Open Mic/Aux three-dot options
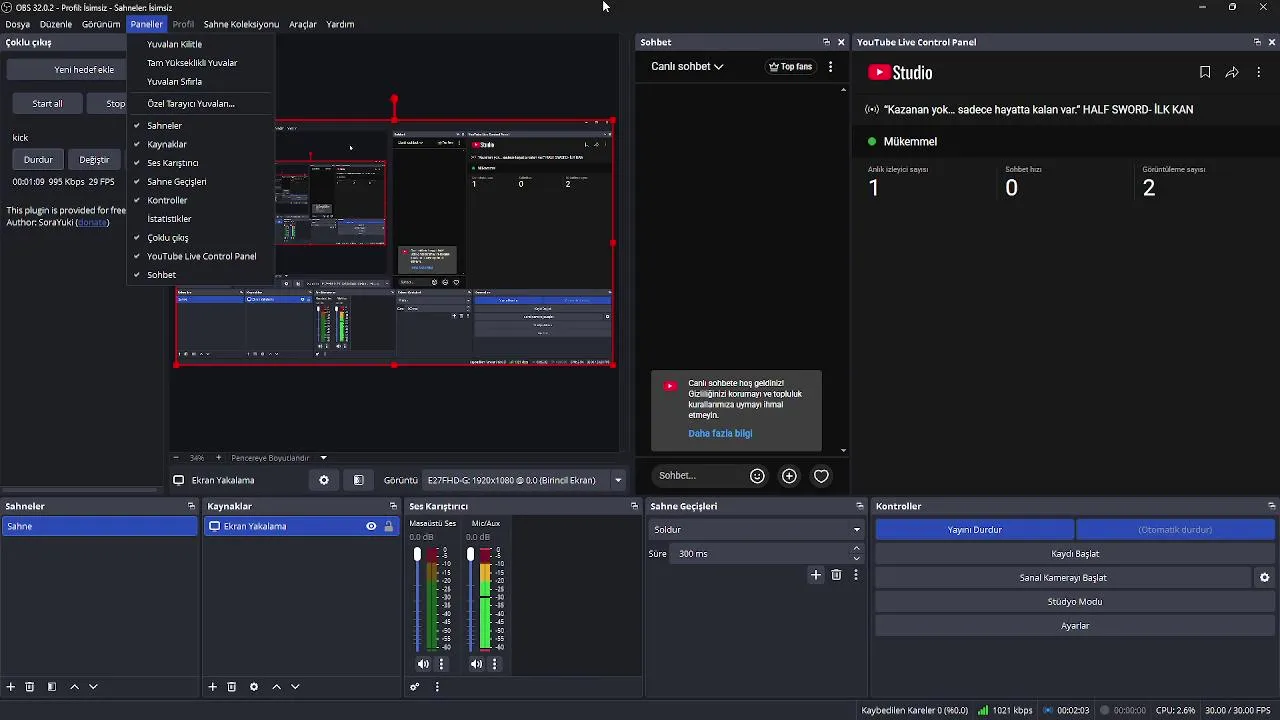1280x720 pixels. point(495,664)
